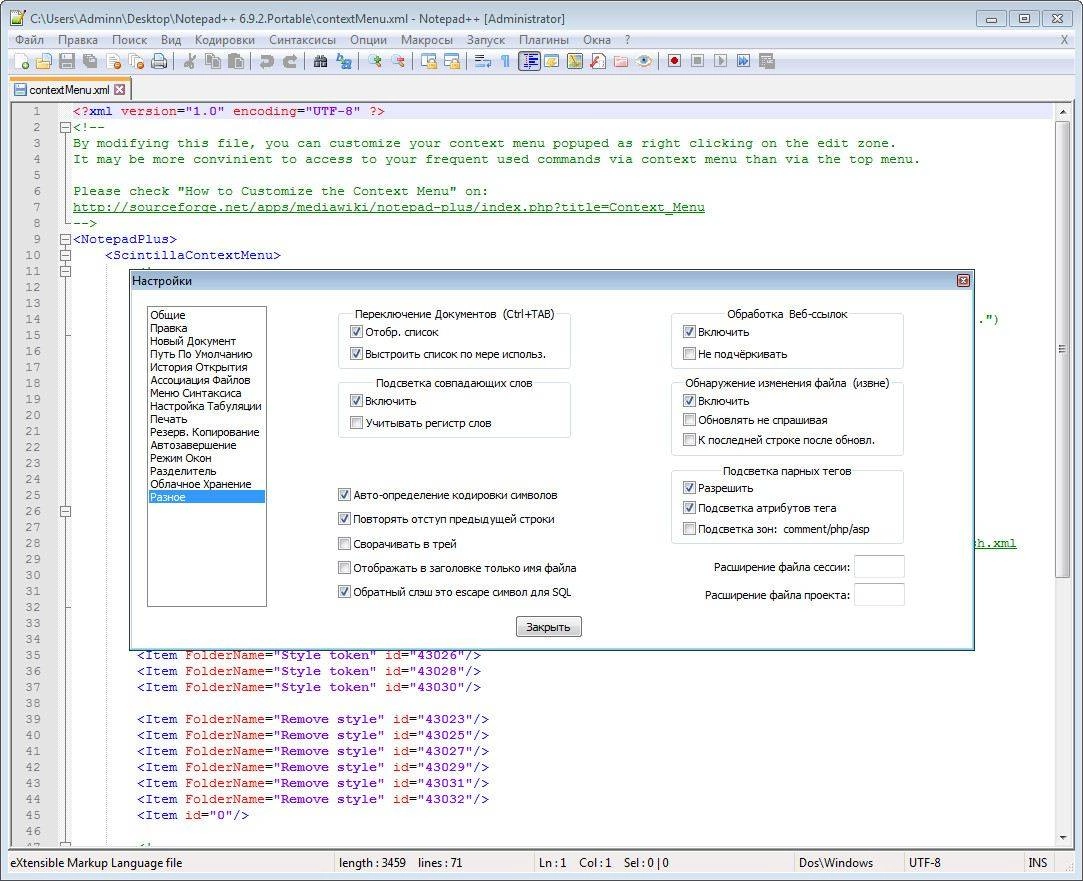The width and height of the screenshot is (1083, 881).
Task: Collapse the comment fold on line 2
Action: click(65, 127)
